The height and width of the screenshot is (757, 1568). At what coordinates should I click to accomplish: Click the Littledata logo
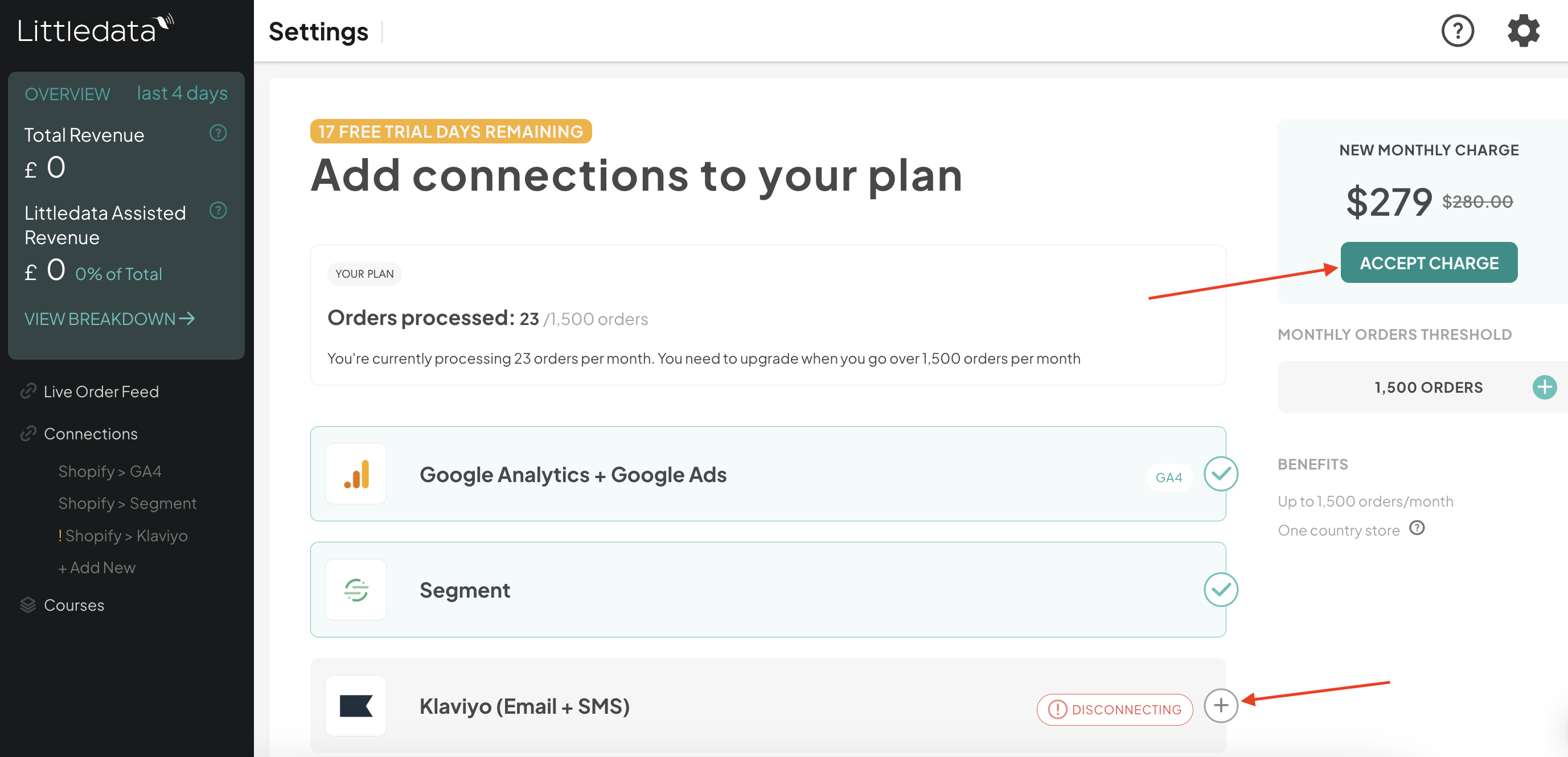click(96, 29)
